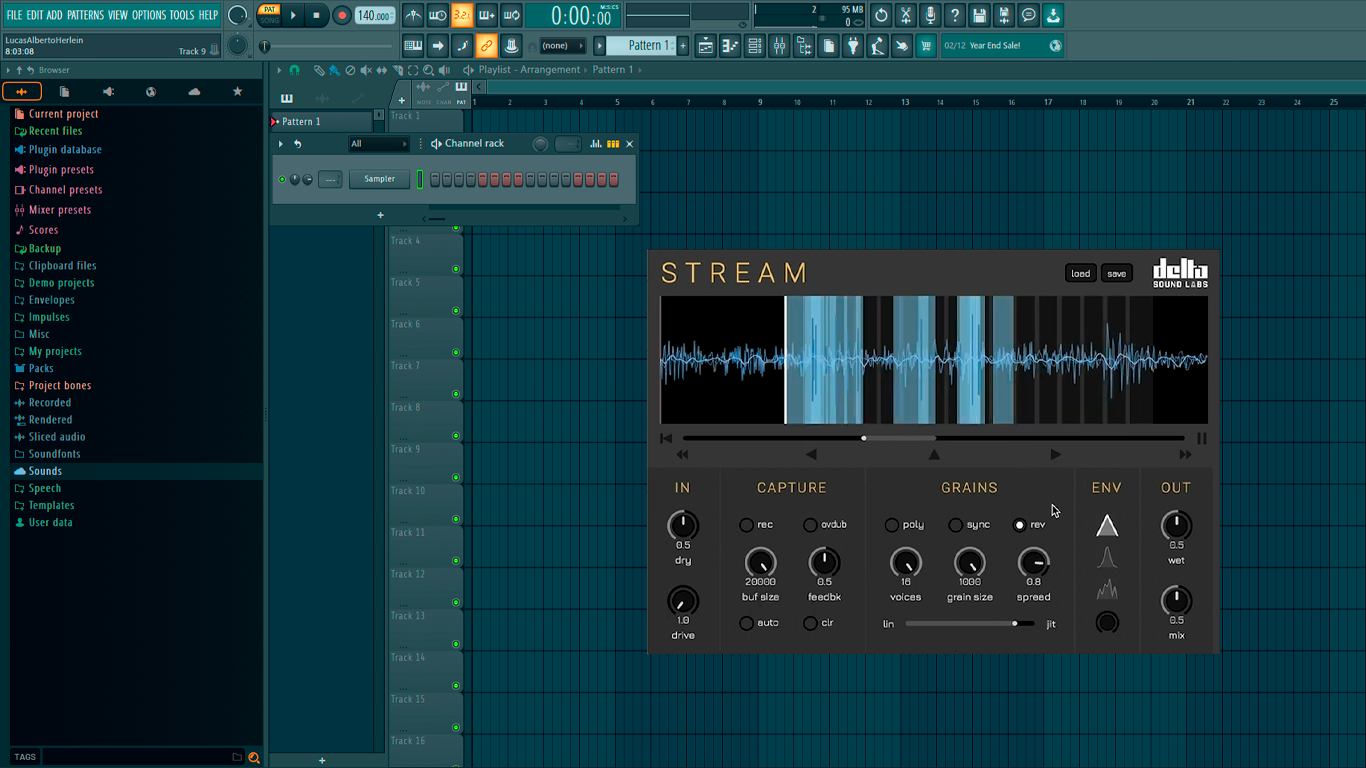
Task: Click the one-click audio recording microphone icon
Action: coord(930,15)
